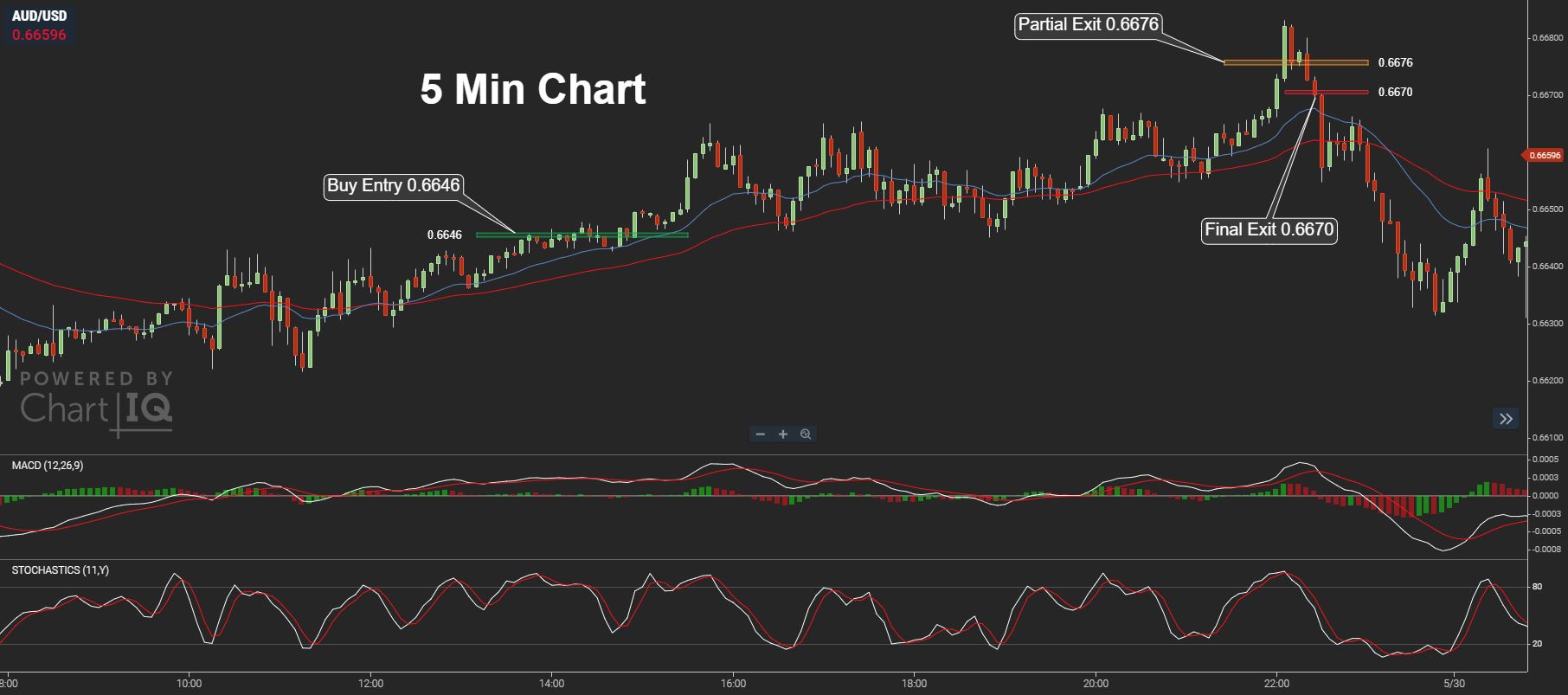Screen dimensions: 1568x695
Task: Select the Buy Entry 0.6646 callout
Action: click(x=394, y=185)
